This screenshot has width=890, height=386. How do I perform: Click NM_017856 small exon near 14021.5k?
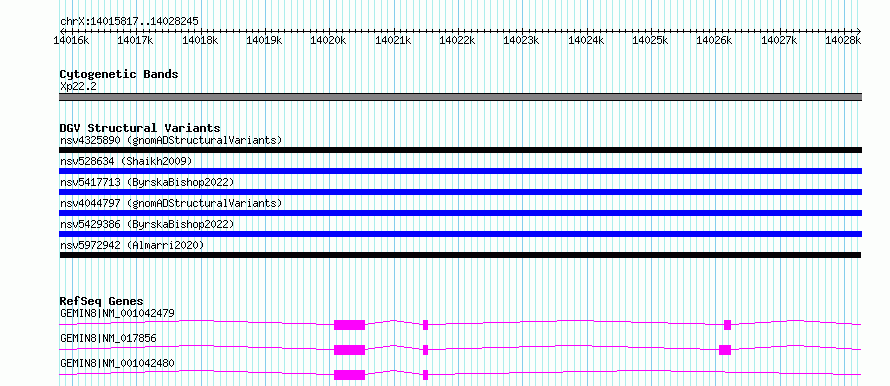(426, 350)
